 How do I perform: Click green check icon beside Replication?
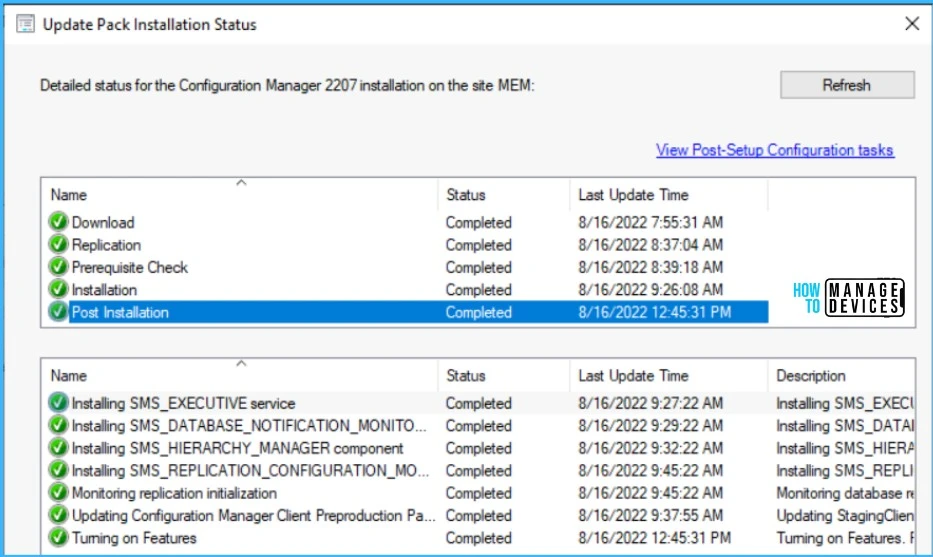58,245
